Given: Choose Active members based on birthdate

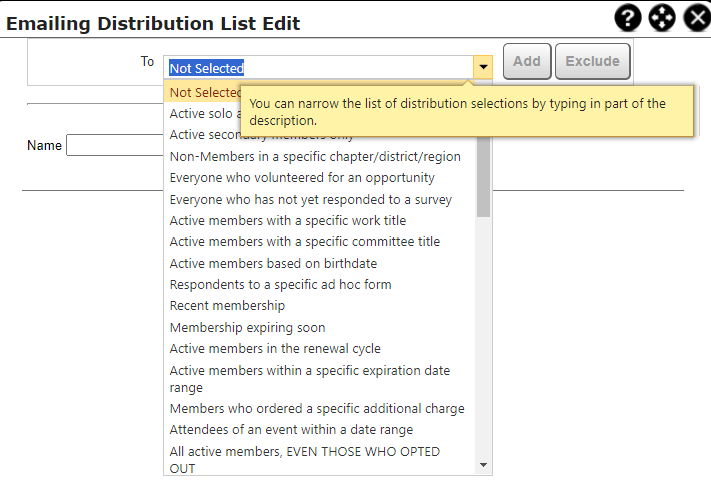Looking at the screenshot, I should (x=320, y=264).
